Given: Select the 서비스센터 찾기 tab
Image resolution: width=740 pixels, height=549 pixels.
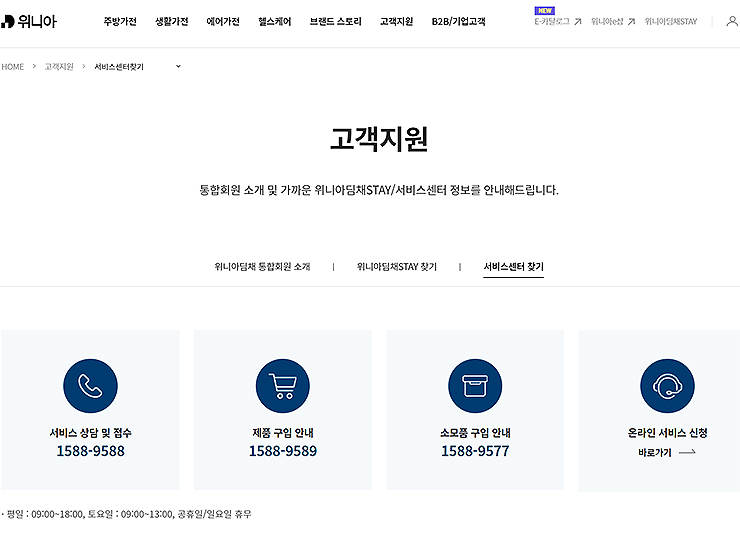Looking at the screenshot, I should tap(513, 267).
